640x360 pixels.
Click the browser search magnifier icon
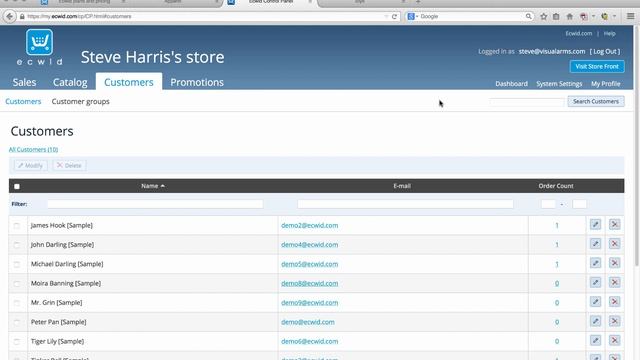coord(529,16)
